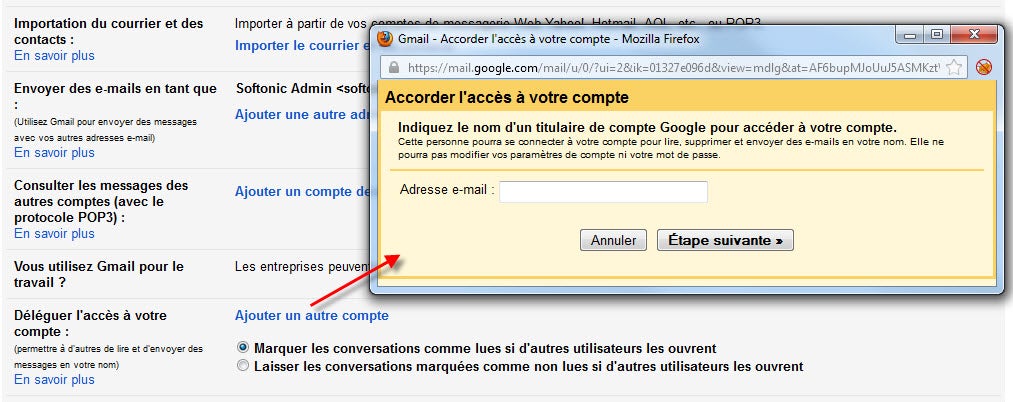
Task: Click the Adresse e-mail input field
Action: click(x=603, y=192)
